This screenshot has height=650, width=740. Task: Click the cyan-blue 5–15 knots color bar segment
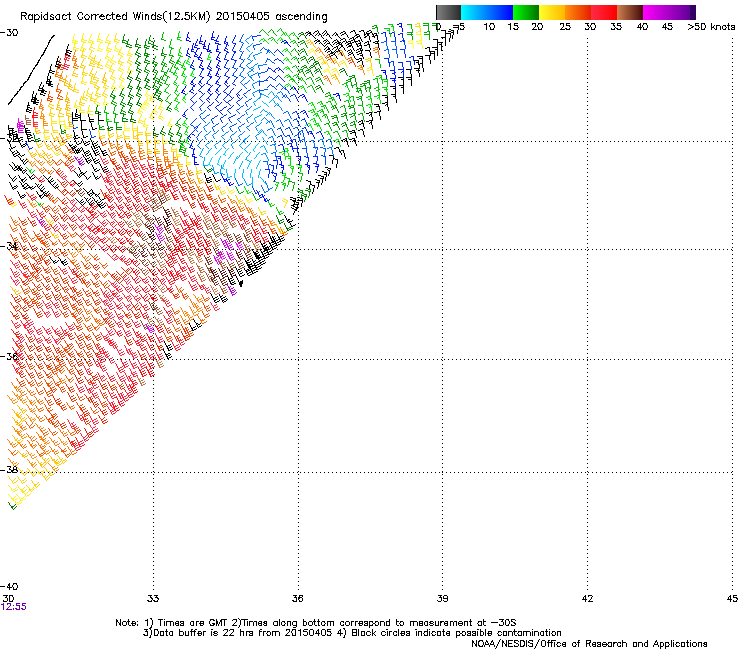point(487,12)
